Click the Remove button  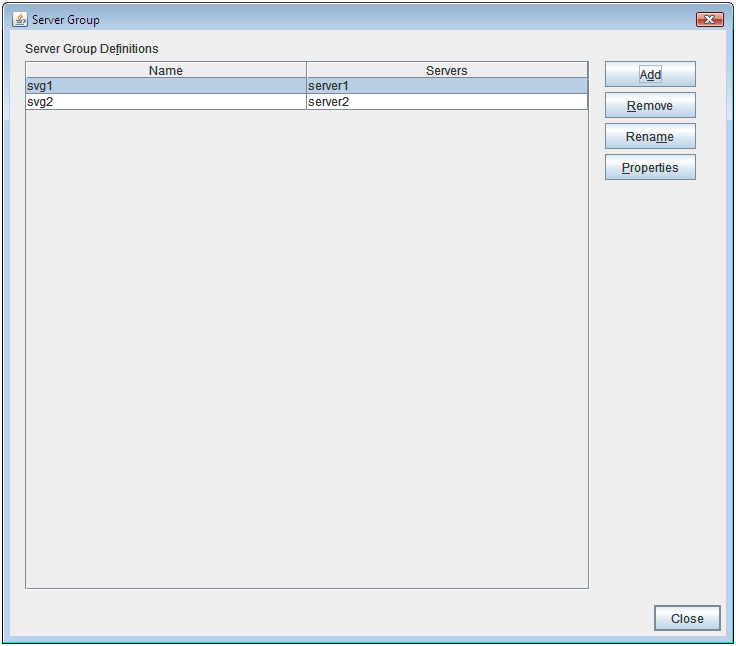point(650,106)
